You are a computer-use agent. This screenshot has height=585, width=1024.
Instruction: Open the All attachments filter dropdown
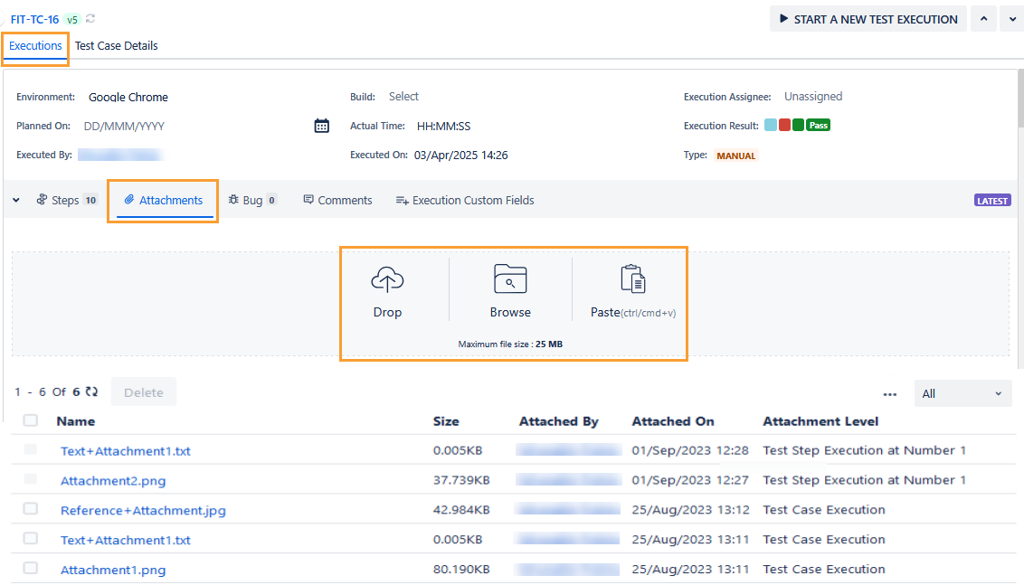962,393
